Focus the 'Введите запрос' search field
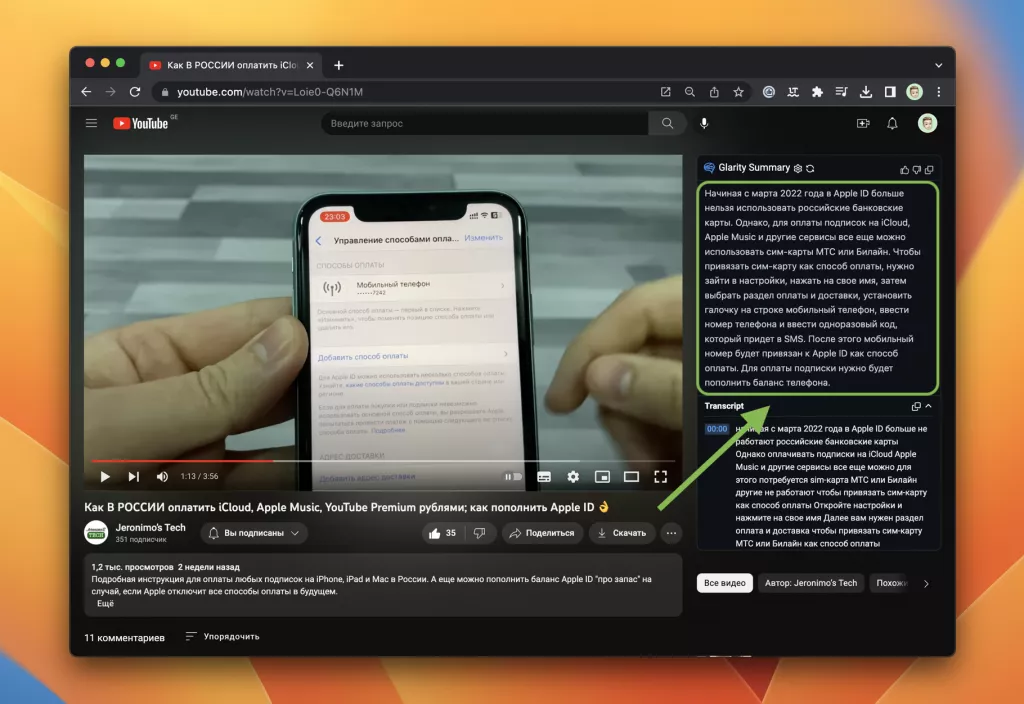1024x704 pixels. tap(485, 123)
